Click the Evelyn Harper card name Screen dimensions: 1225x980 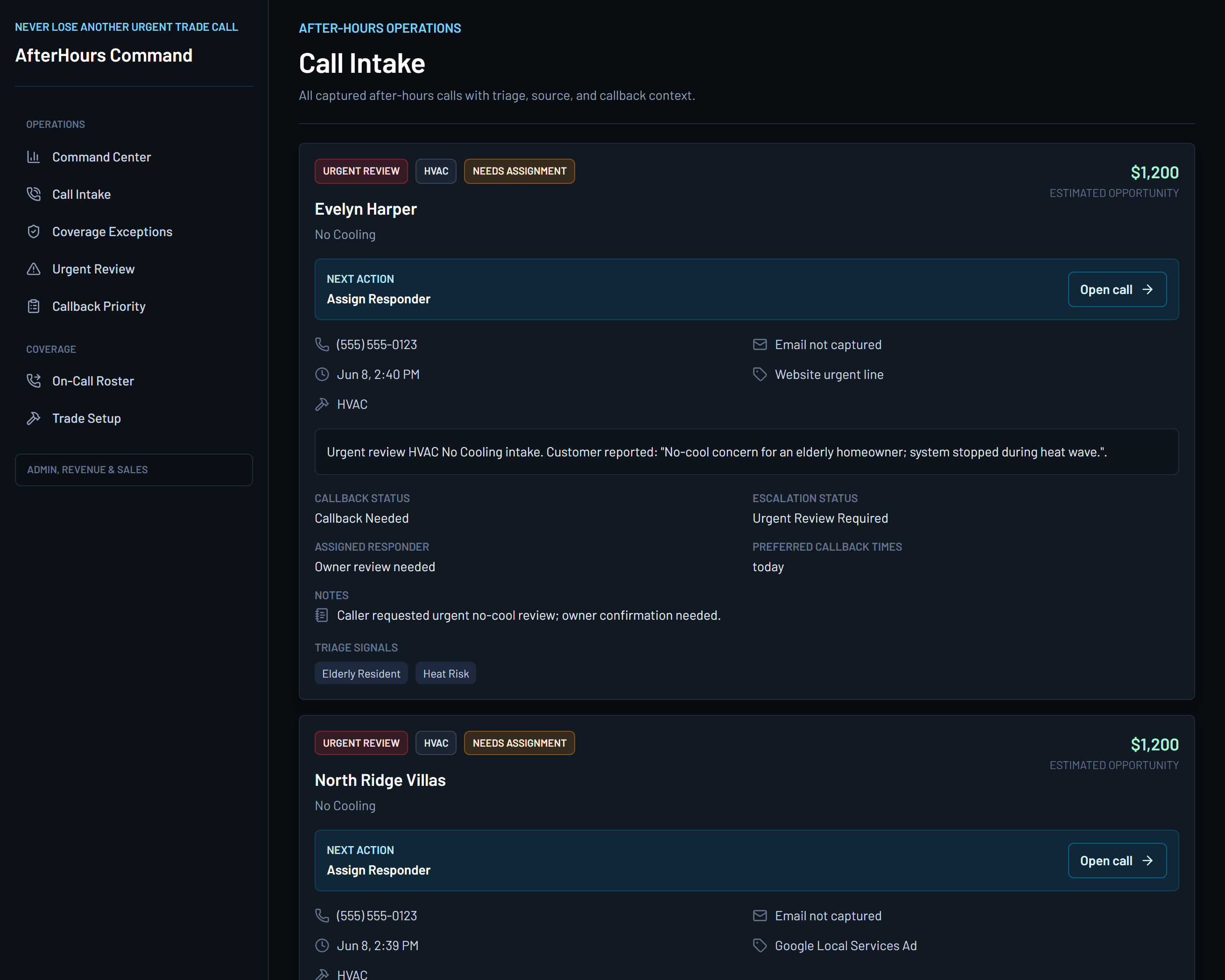tap(366, 209)
